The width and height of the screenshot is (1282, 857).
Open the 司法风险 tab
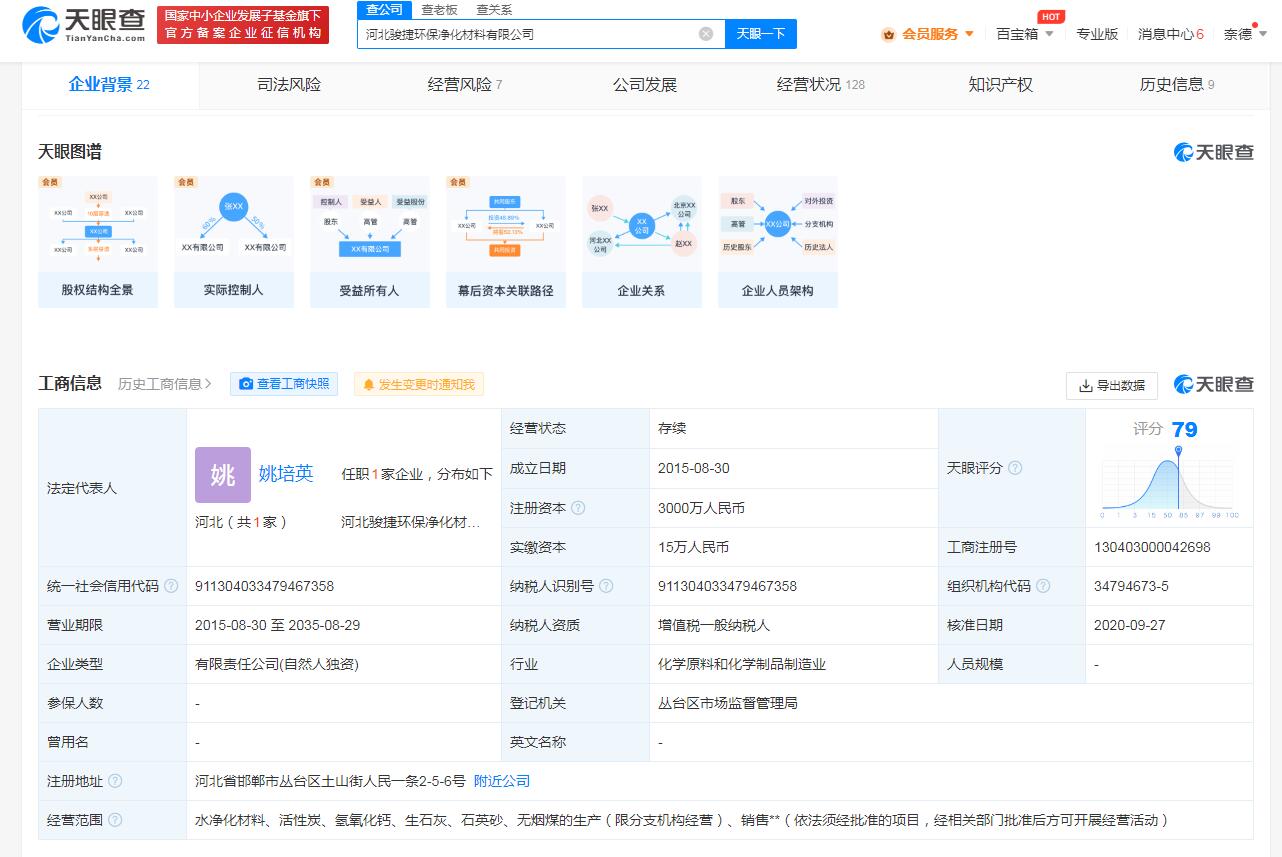point(289,85)
